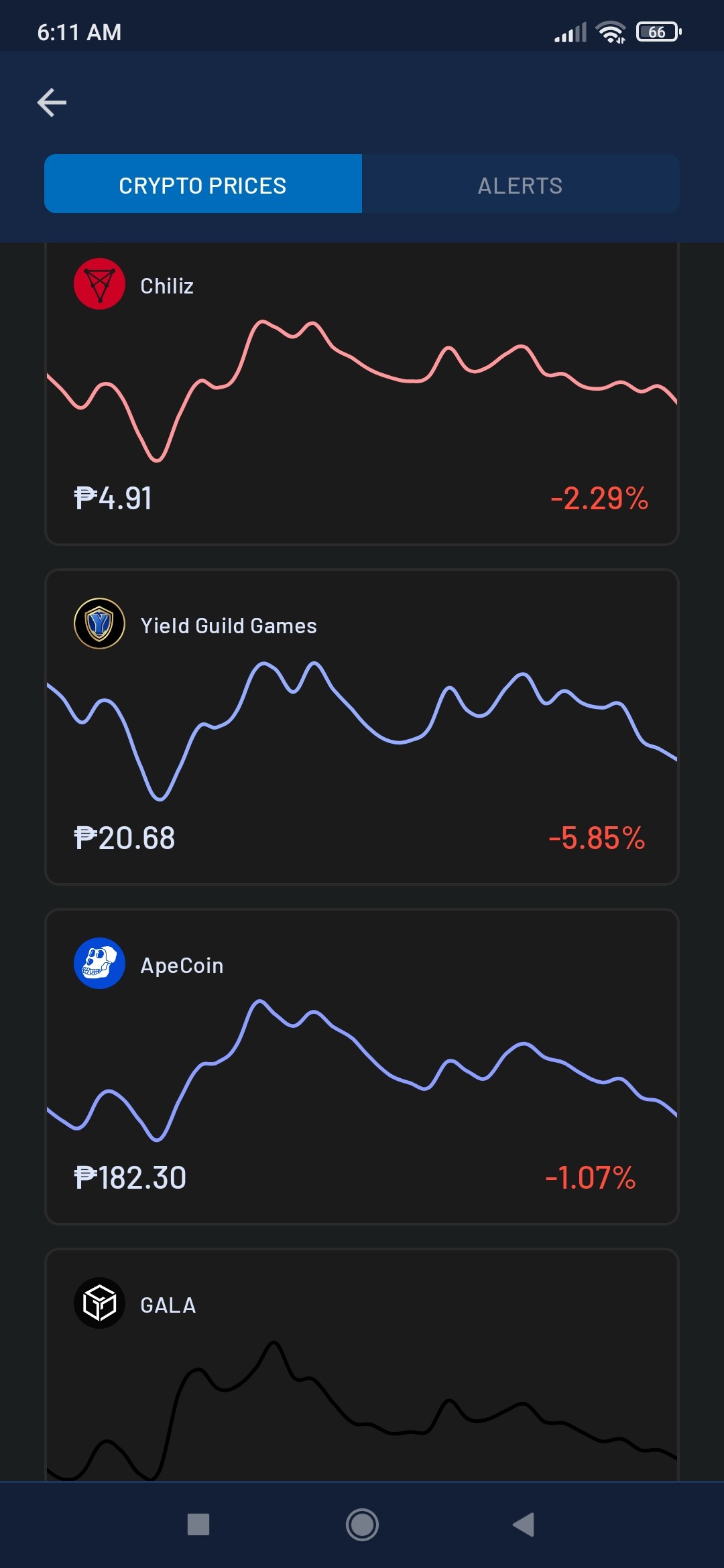Tap the Android back triangle button
The width and height of the screenshot is (724, 1568).
tap(524, 1524)
